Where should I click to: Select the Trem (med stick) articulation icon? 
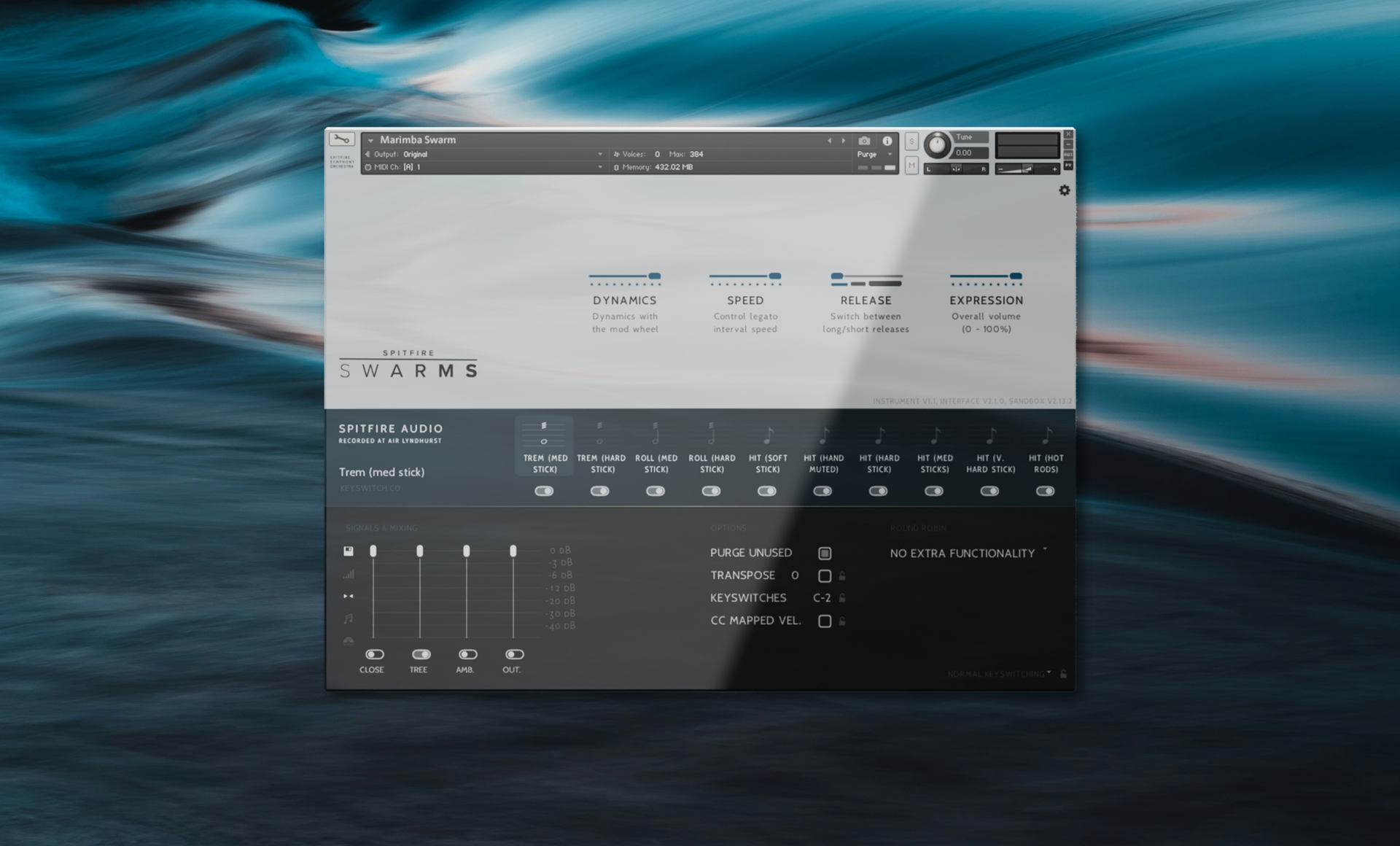pos(544,434)
